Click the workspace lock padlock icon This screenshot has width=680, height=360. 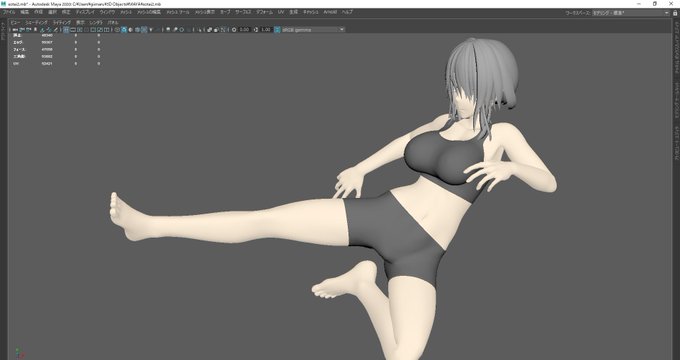click(x=675, y=13)
